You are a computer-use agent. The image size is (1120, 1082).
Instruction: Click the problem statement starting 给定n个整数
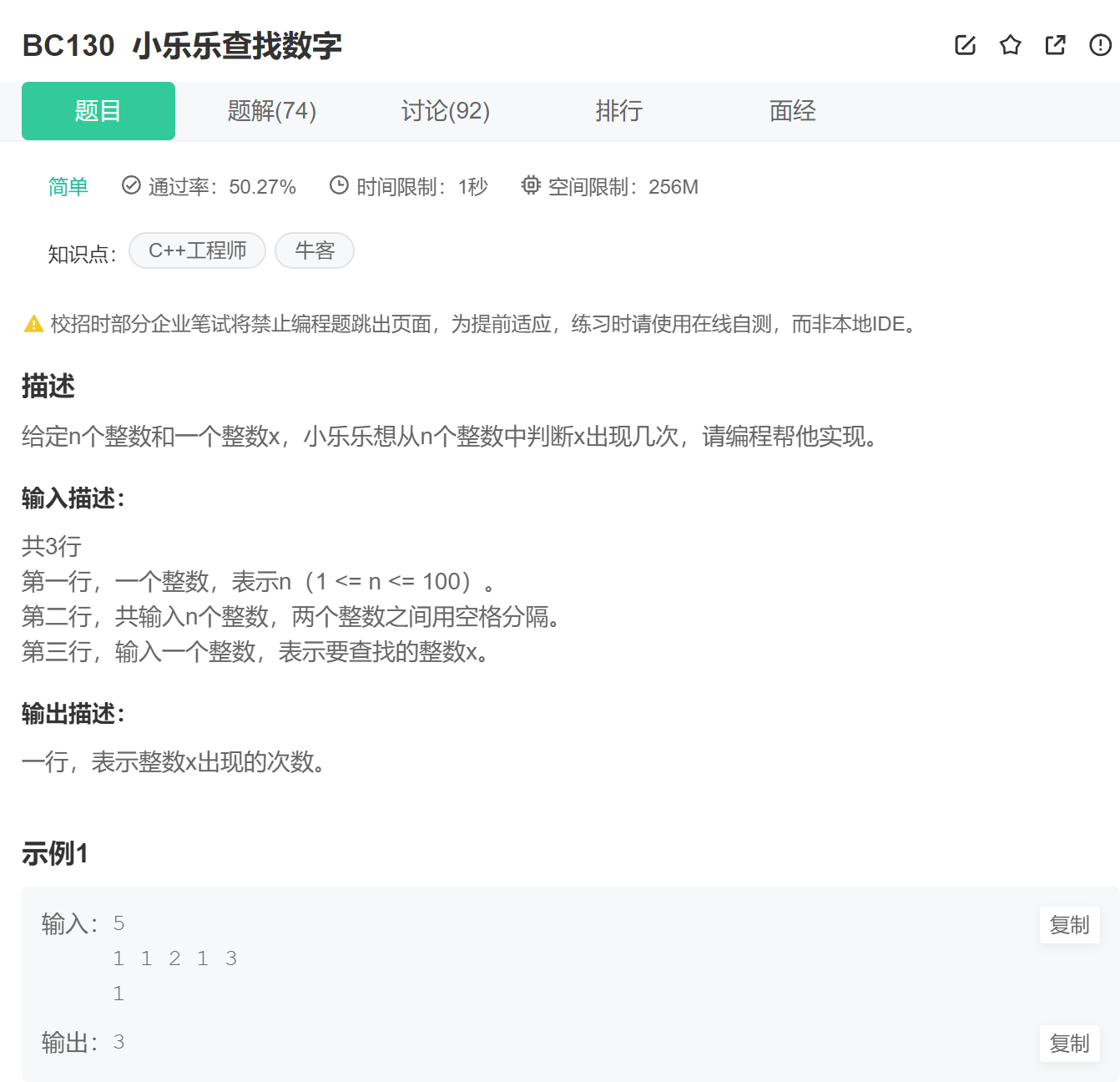tap(451, 437)
